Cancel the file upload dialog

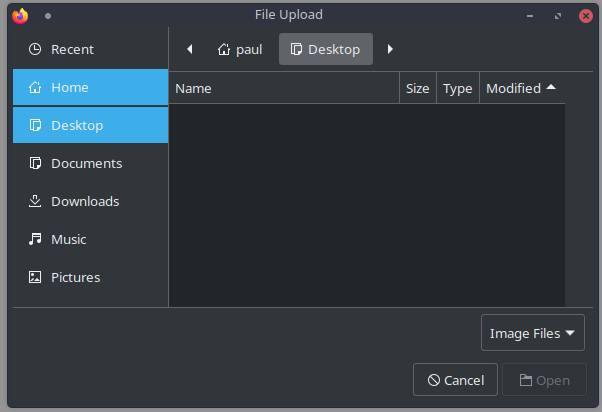click(x=455, y=380)
